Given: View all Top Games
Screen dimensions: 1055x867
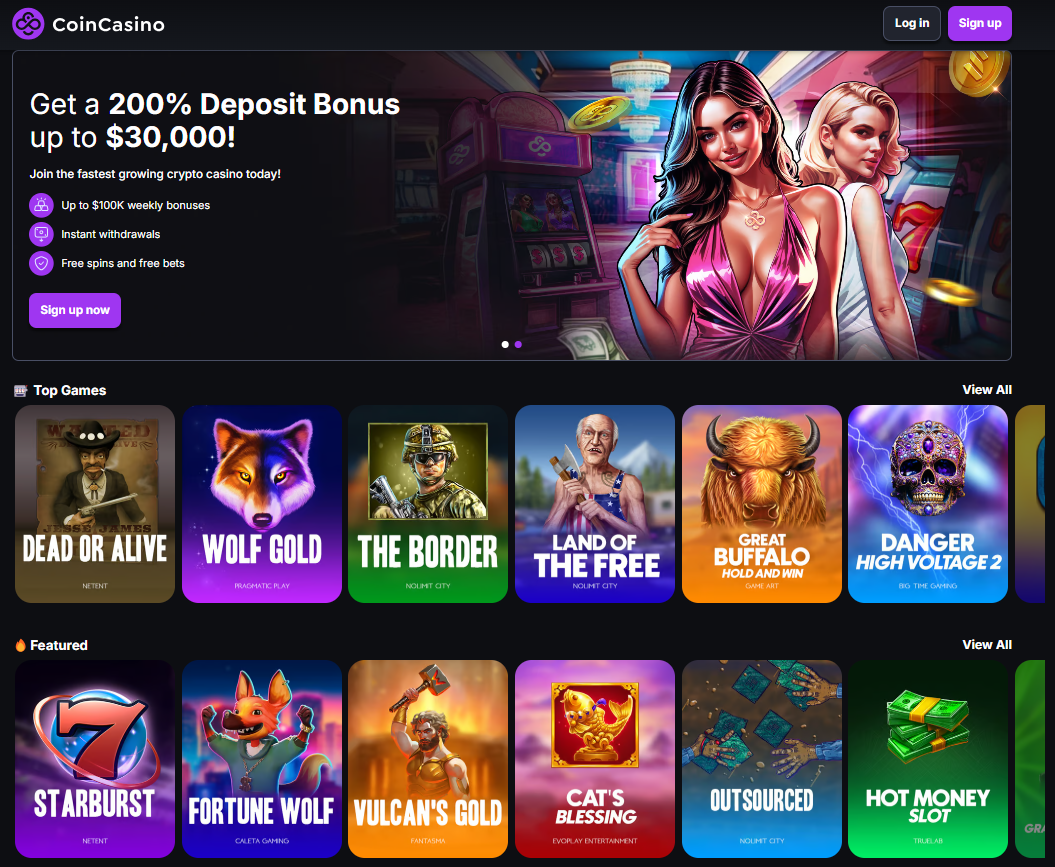Looking at the screenshot, I should tap(987, 390).
